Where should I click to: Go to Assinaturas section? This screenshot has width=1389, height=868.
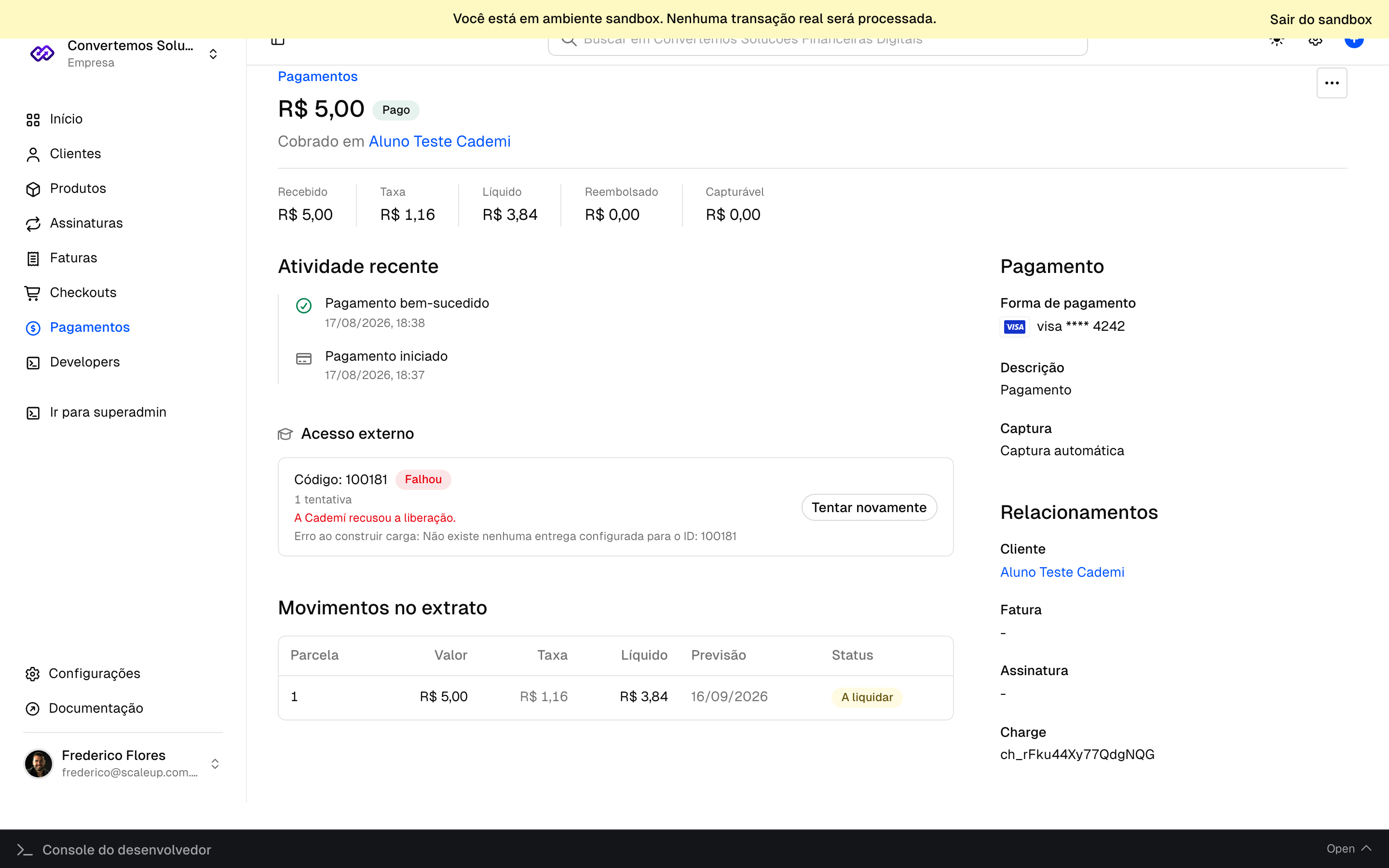[x=86, y=223]
